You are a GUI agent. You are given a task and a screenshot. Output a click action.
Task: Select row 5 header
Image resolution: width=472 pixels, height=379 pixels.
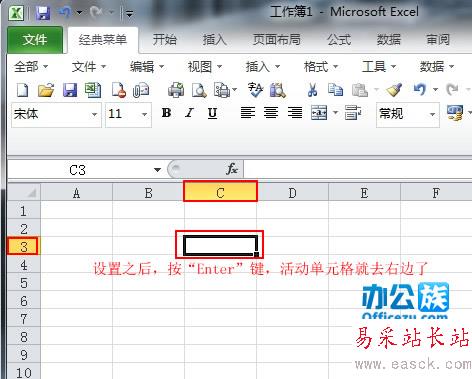click(24, 283)
